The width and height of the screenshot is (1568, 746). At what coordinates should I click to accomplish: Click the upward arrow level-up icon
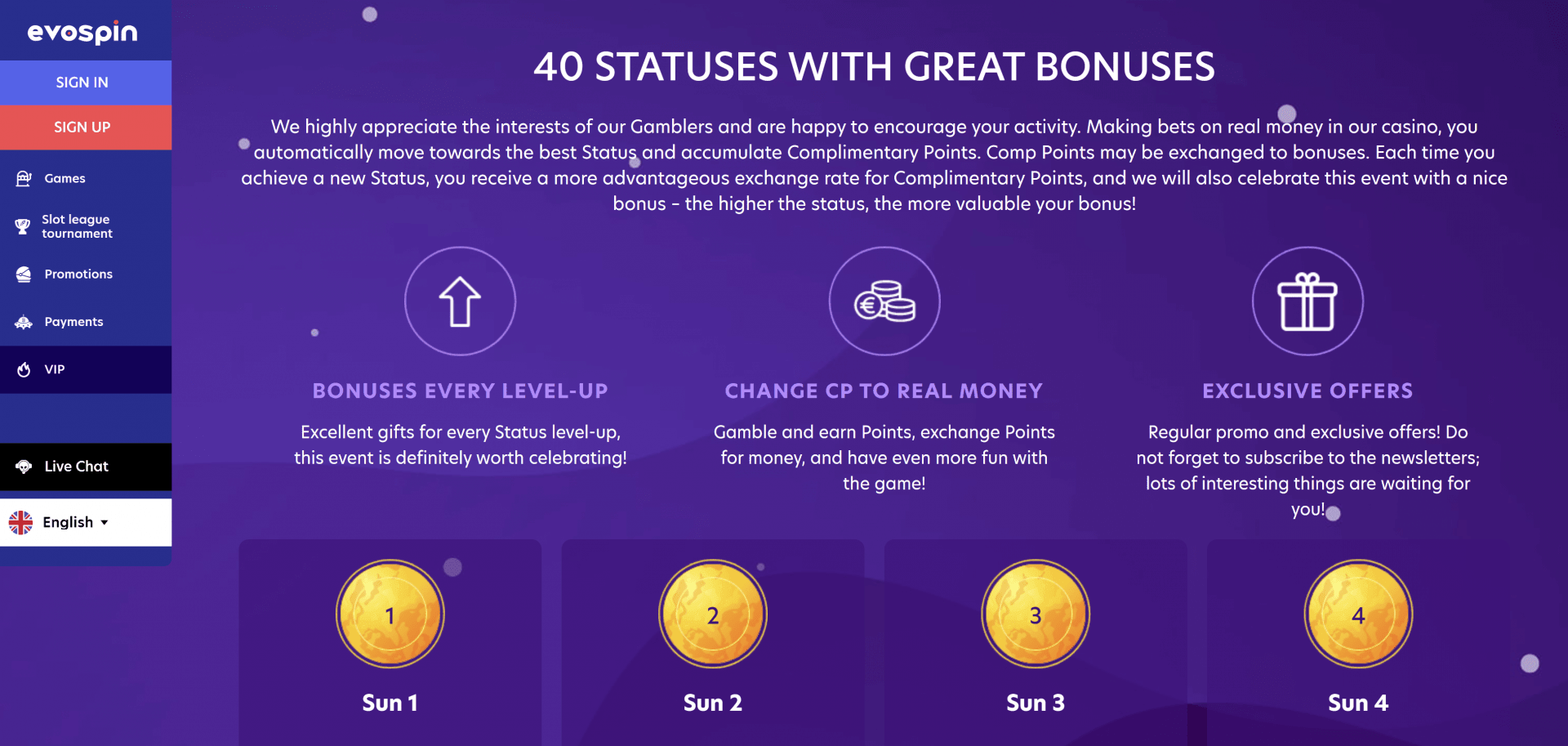coord(460,302)
